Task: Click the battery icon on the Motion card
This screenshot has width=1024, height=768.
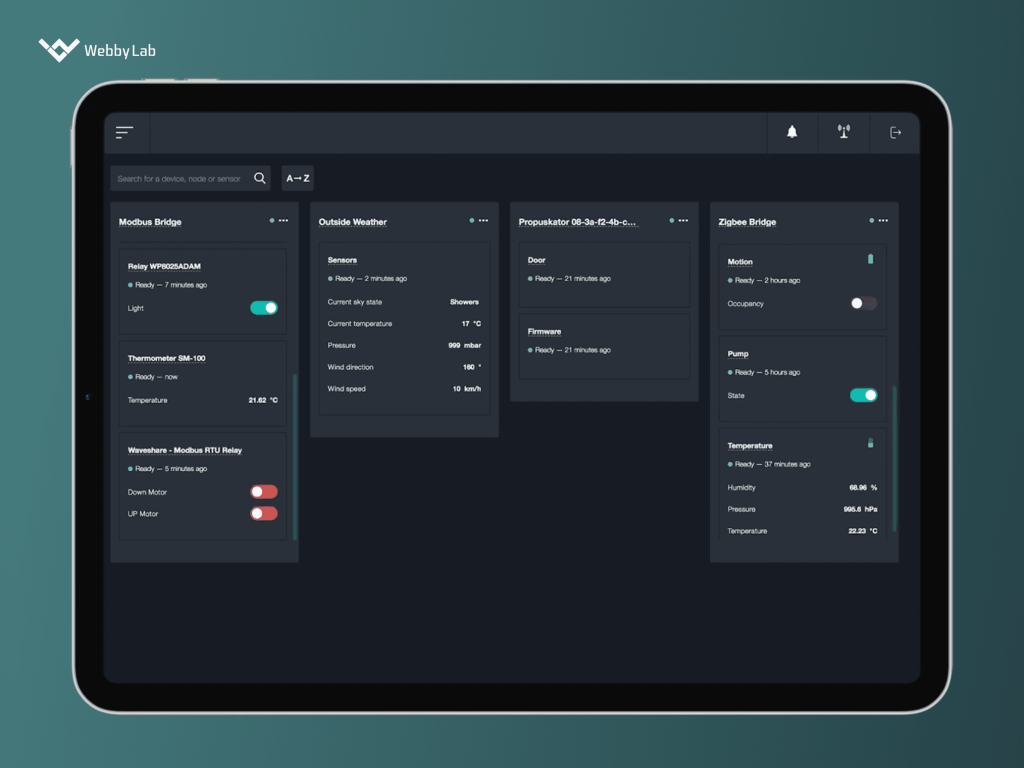Action: [869, 259]
